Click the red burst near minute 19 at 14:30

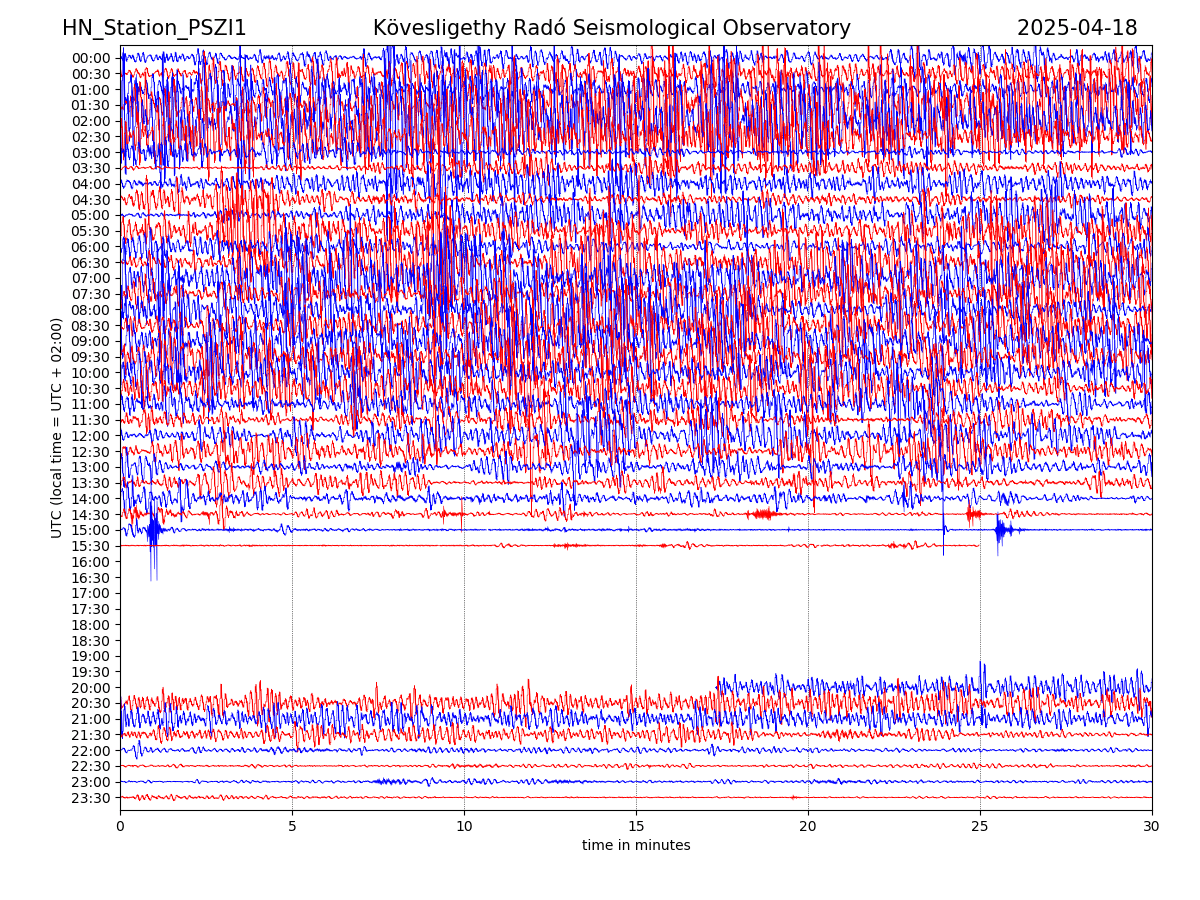pos(764,514)
